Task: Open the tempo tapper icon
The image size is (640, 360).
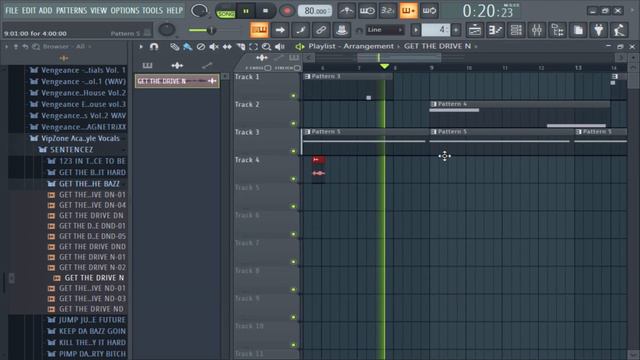Action: point(620,30)
